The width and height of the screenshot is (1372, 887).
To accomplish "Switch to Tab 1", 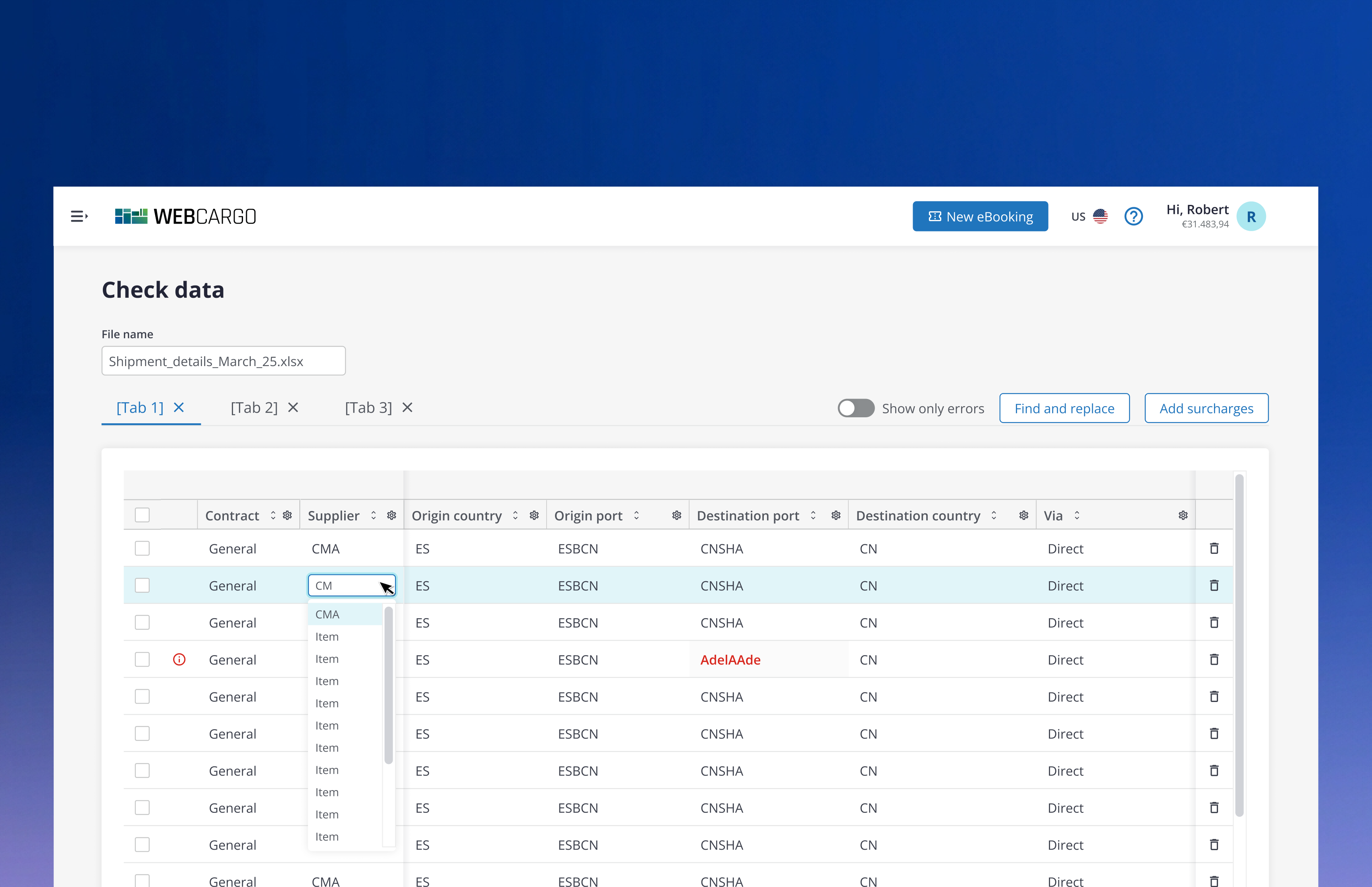I will pyautogui.click(x=140, y=408).
